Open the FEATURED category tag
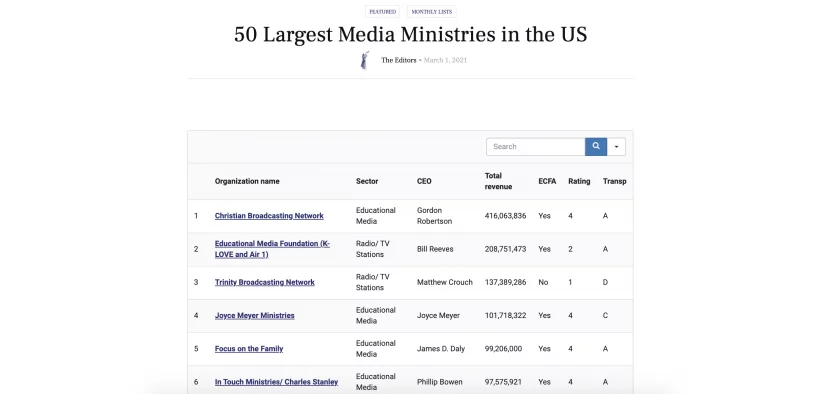This screenshot has width=820, height=394. (x=382, y=12)
